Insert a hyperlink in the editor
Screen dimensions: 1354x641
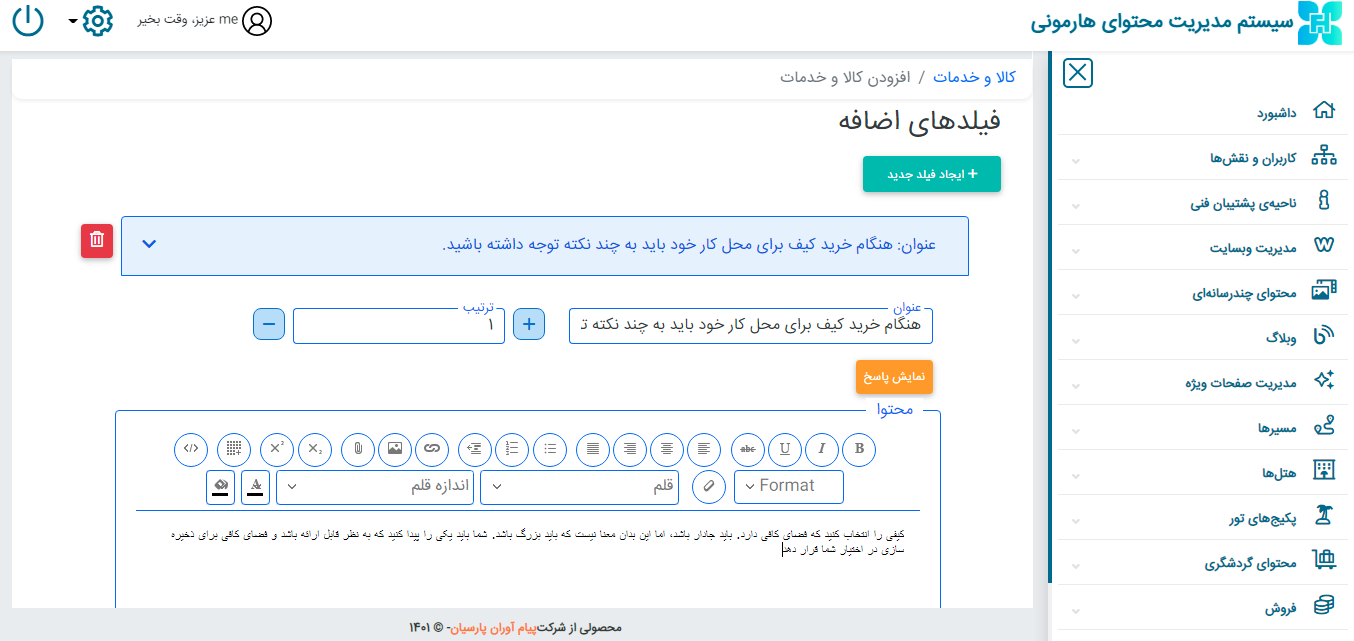pos(432,450)
